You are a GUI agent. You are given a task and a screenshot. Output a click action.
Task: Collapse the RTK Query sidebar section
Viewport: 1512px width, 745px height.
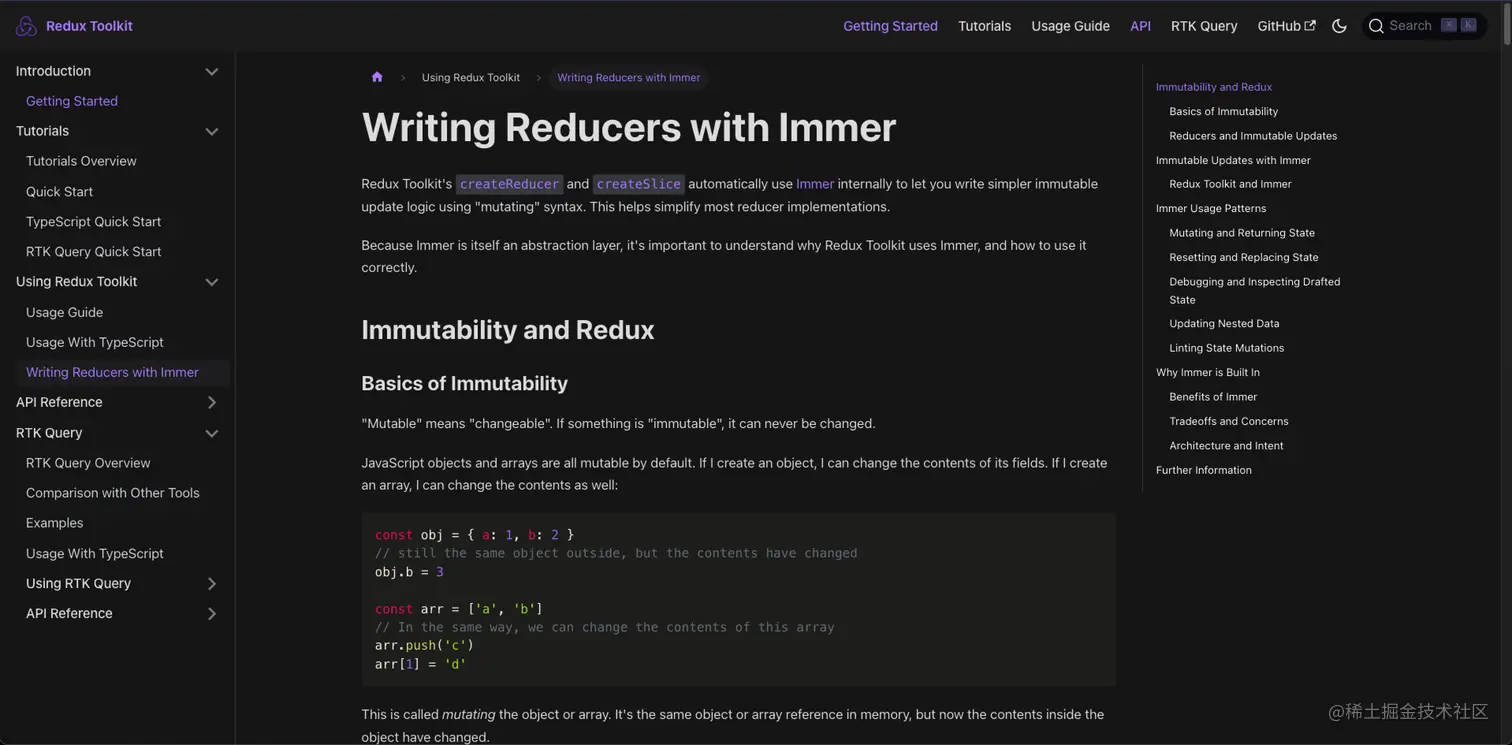point(212,433)
